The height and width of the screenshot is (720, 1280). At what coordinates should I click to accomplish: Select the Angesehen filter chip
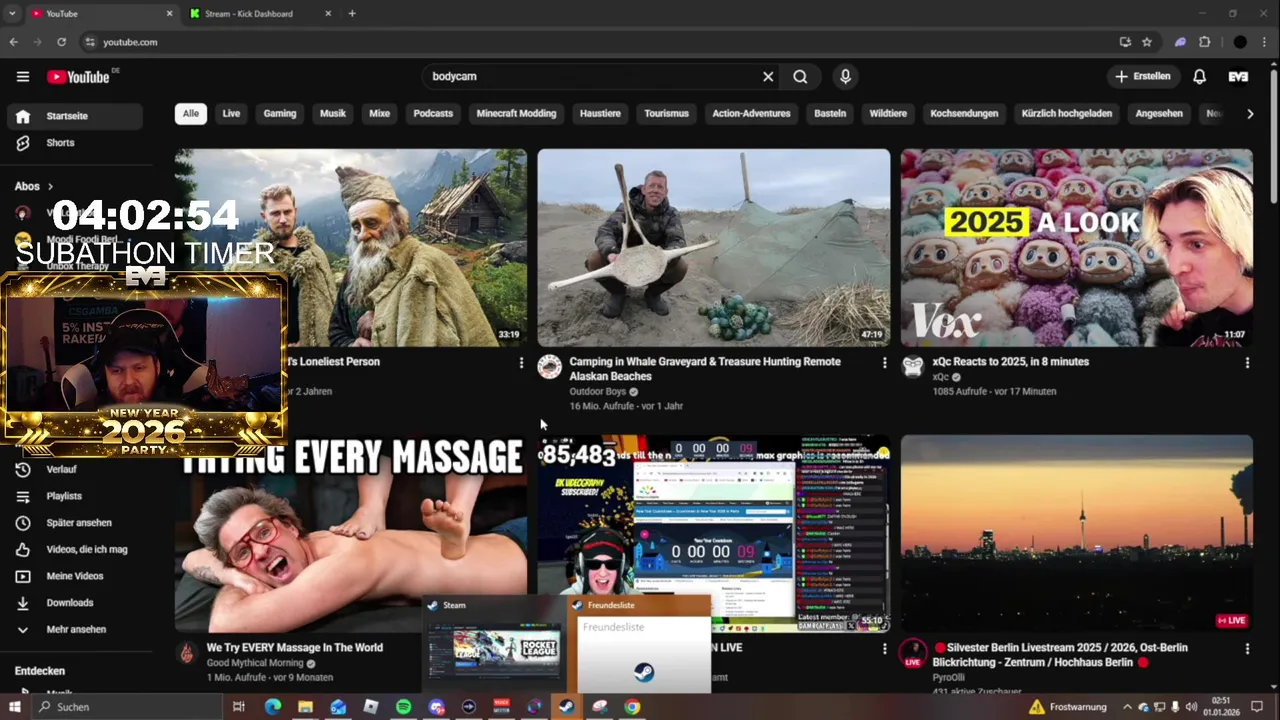pyautogui.click(x=1159, y=113)
